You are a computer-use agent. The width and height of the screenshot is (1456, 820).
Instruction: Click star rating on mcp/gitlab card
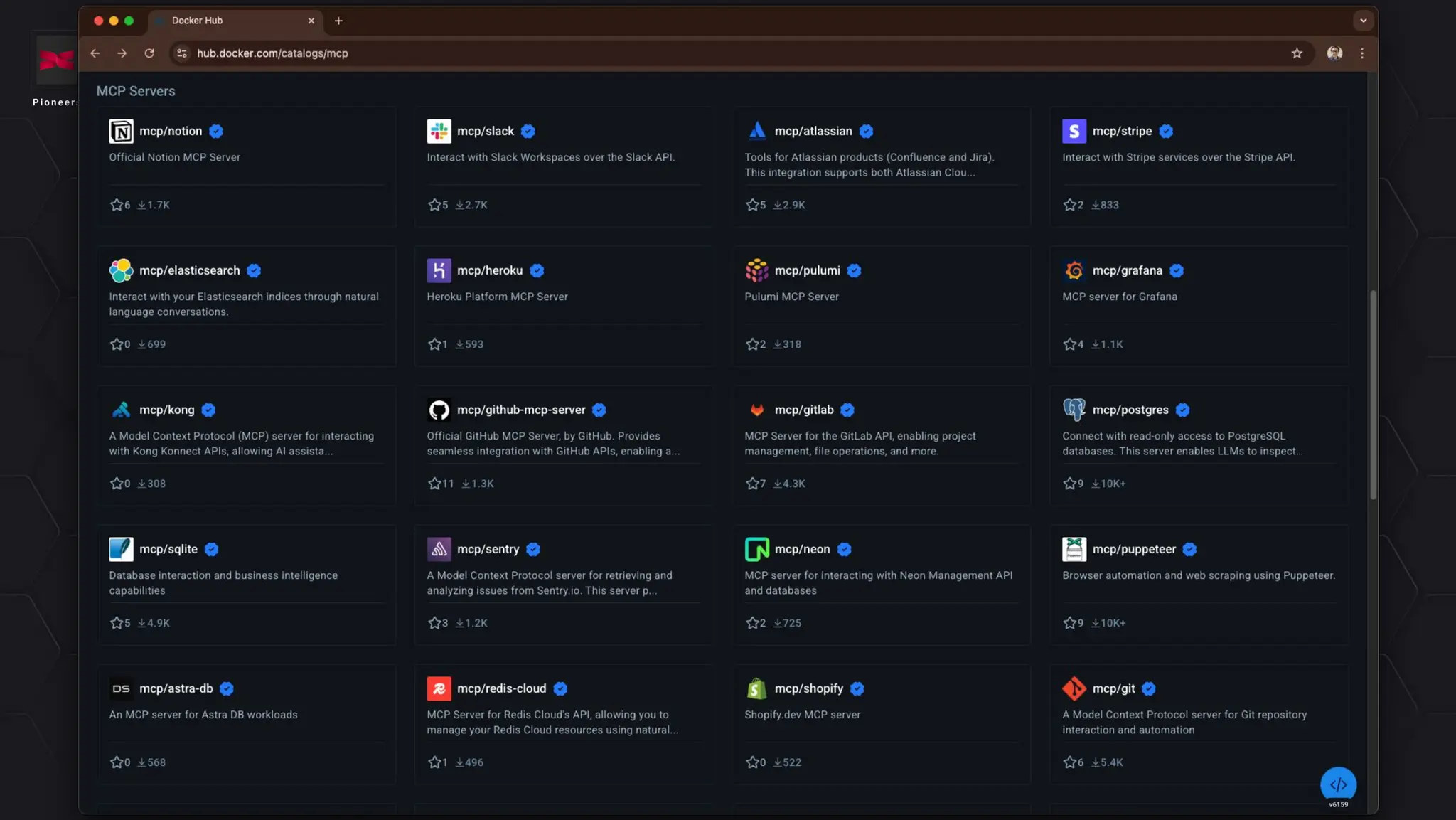coord(752,484)
